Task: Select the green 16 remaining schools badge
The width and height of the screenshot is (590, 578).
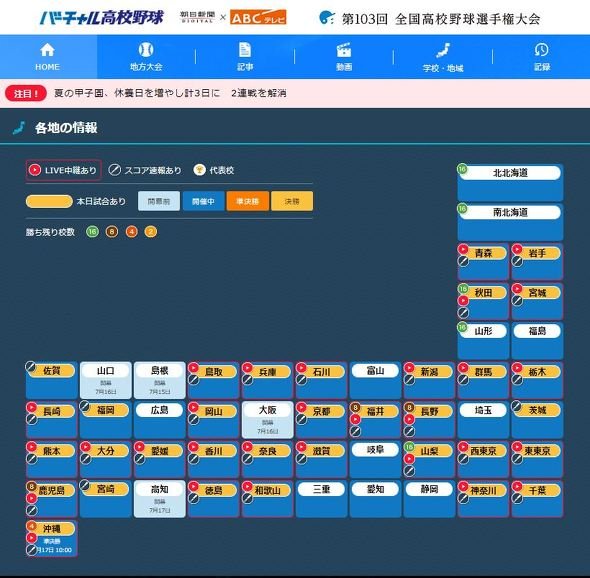Action: [92, 232]
